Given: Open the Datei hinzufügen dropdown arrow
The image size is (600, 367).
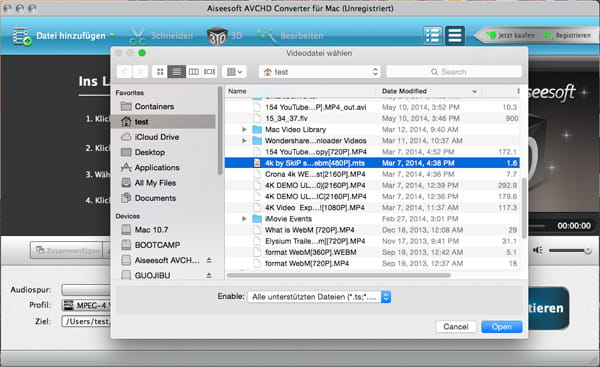Looking at the screenshot, I should click(x=112, y=35).
